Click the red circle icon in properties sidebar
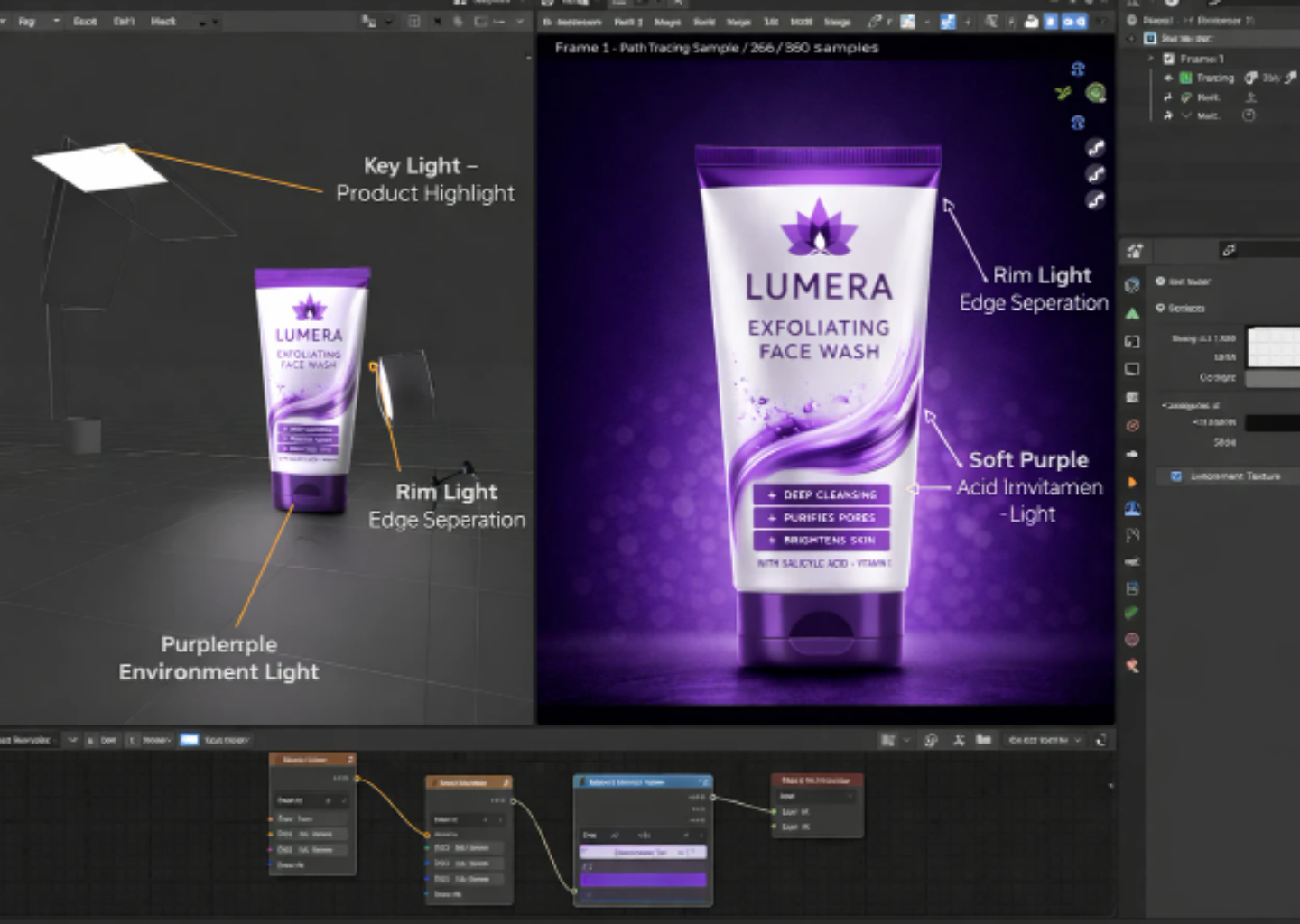The width and height of the screenshot is (1300, 924). (x=1132, y=425)
